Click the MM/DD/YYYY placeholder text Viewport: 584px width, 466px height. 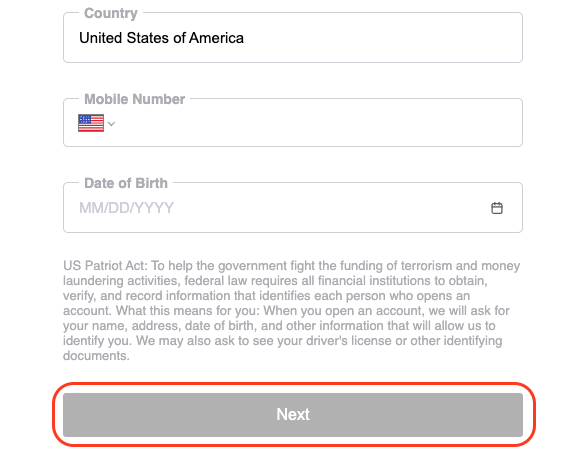point(126,208)
